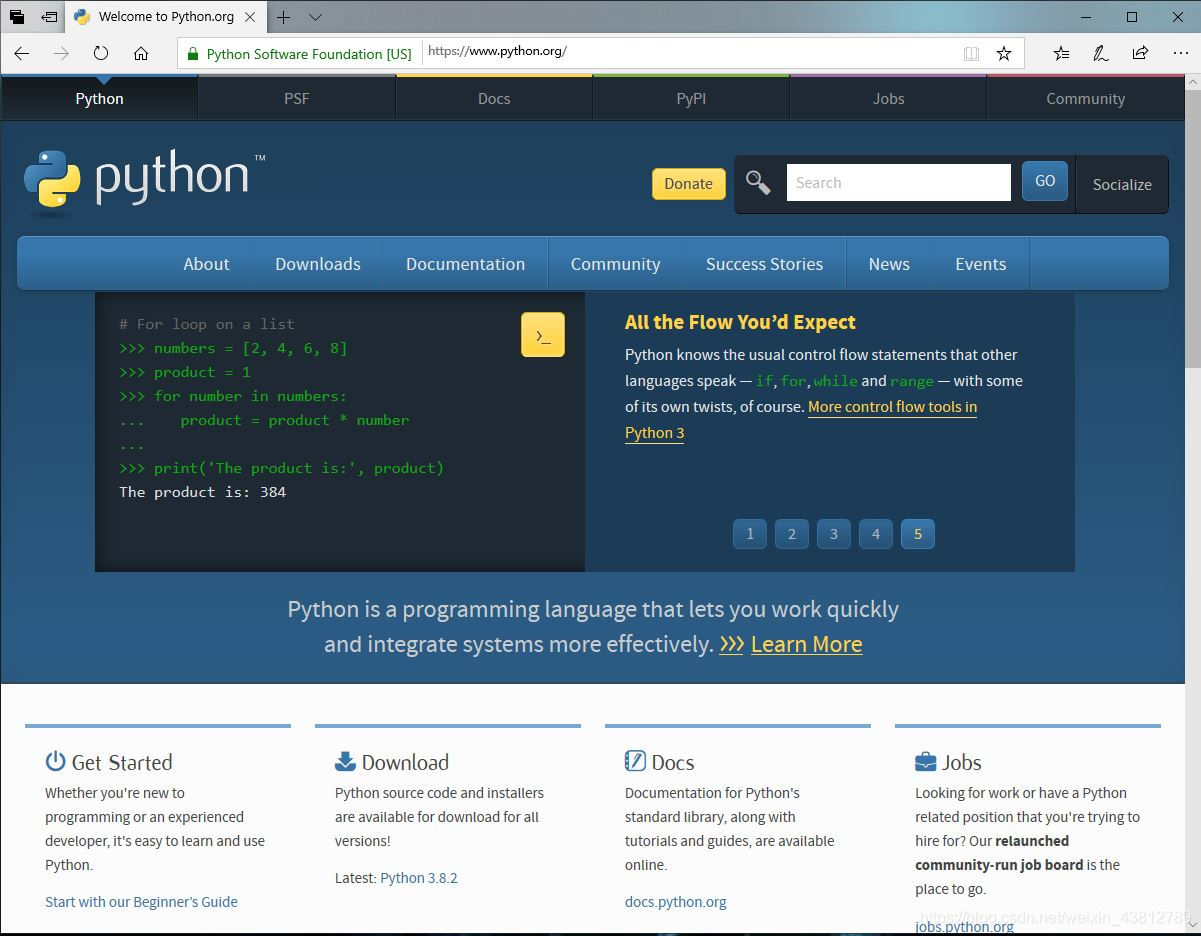
Task: Show slide 5 of the carousel
Action: tap(918, 533)
